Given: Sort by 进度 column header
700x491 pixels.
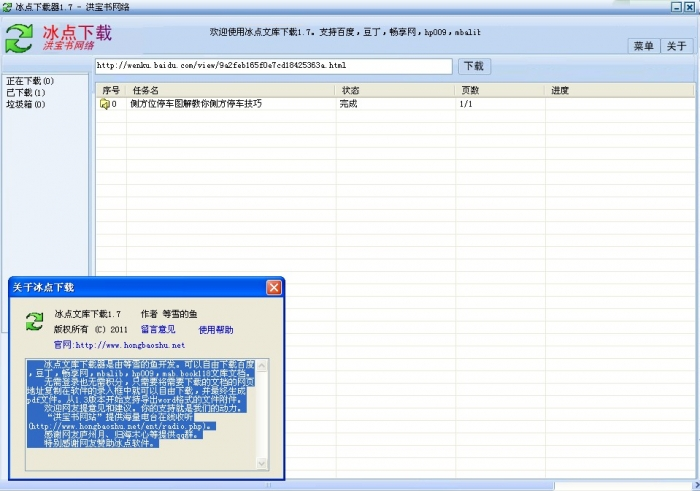Looking at the screenshot, I should pyautogui.click(x=620, y=90).
